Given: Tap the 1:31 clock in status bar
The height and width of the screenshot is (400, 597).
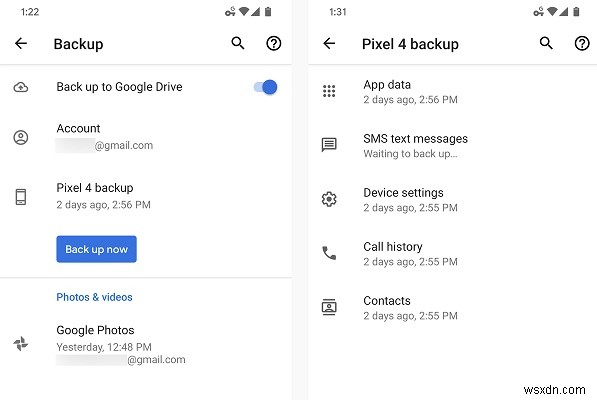Looking at the screenshot, I should [x=338, y=12].
